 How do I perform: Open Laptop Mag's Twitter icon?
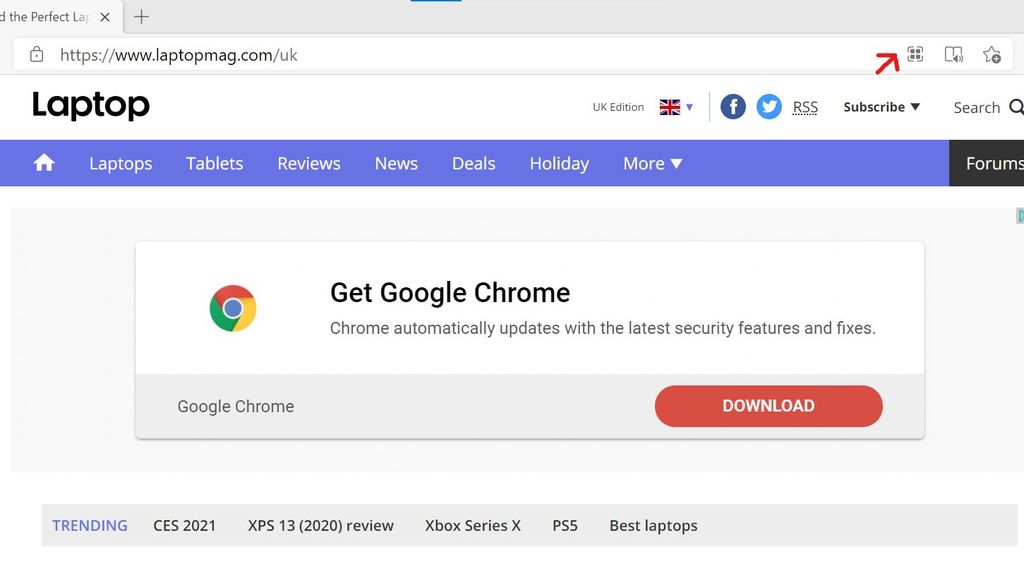click(768, 106)
